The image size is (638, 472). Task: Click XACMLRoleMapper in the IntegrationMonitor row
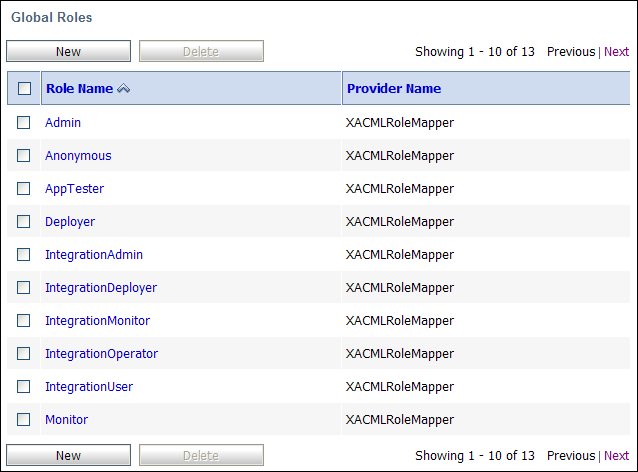pyautogui.click(x=400, y=321)
